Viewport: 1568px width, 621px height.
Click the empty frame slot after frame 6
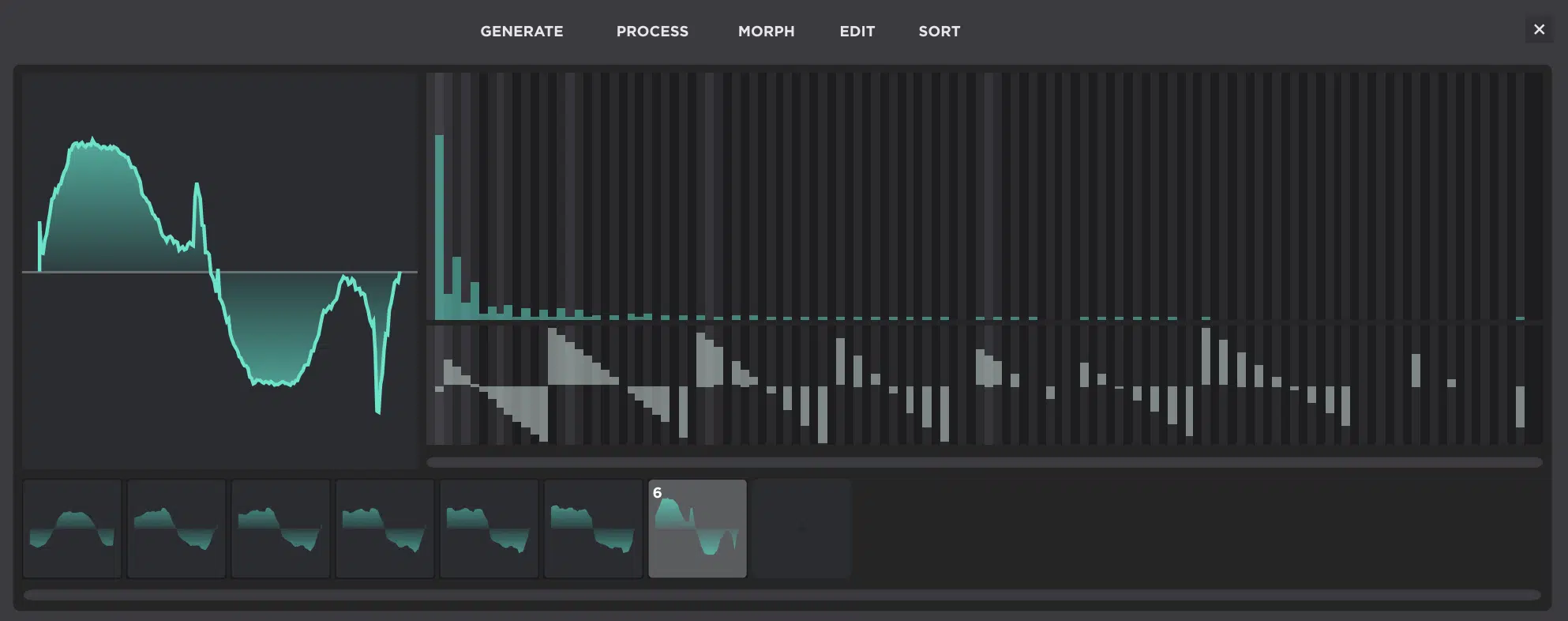tap(801, 529)
